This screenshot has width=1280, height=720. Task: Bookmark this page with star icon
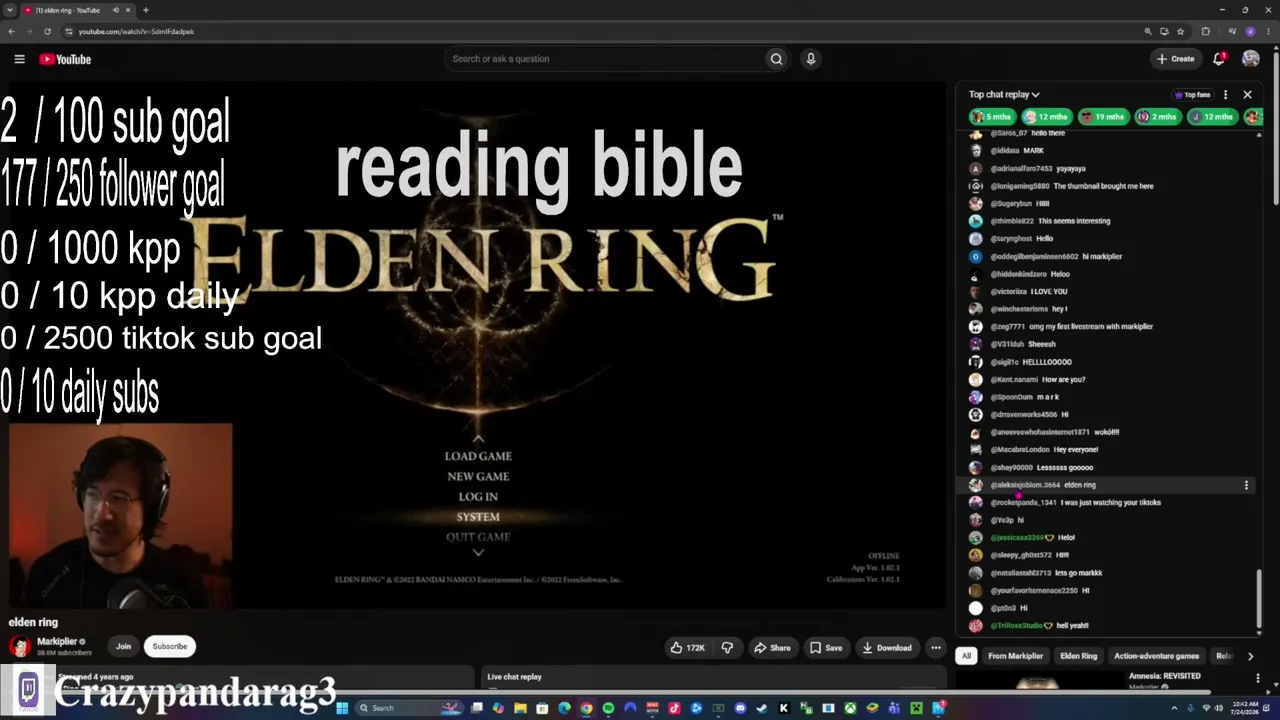coord(1180,31)
